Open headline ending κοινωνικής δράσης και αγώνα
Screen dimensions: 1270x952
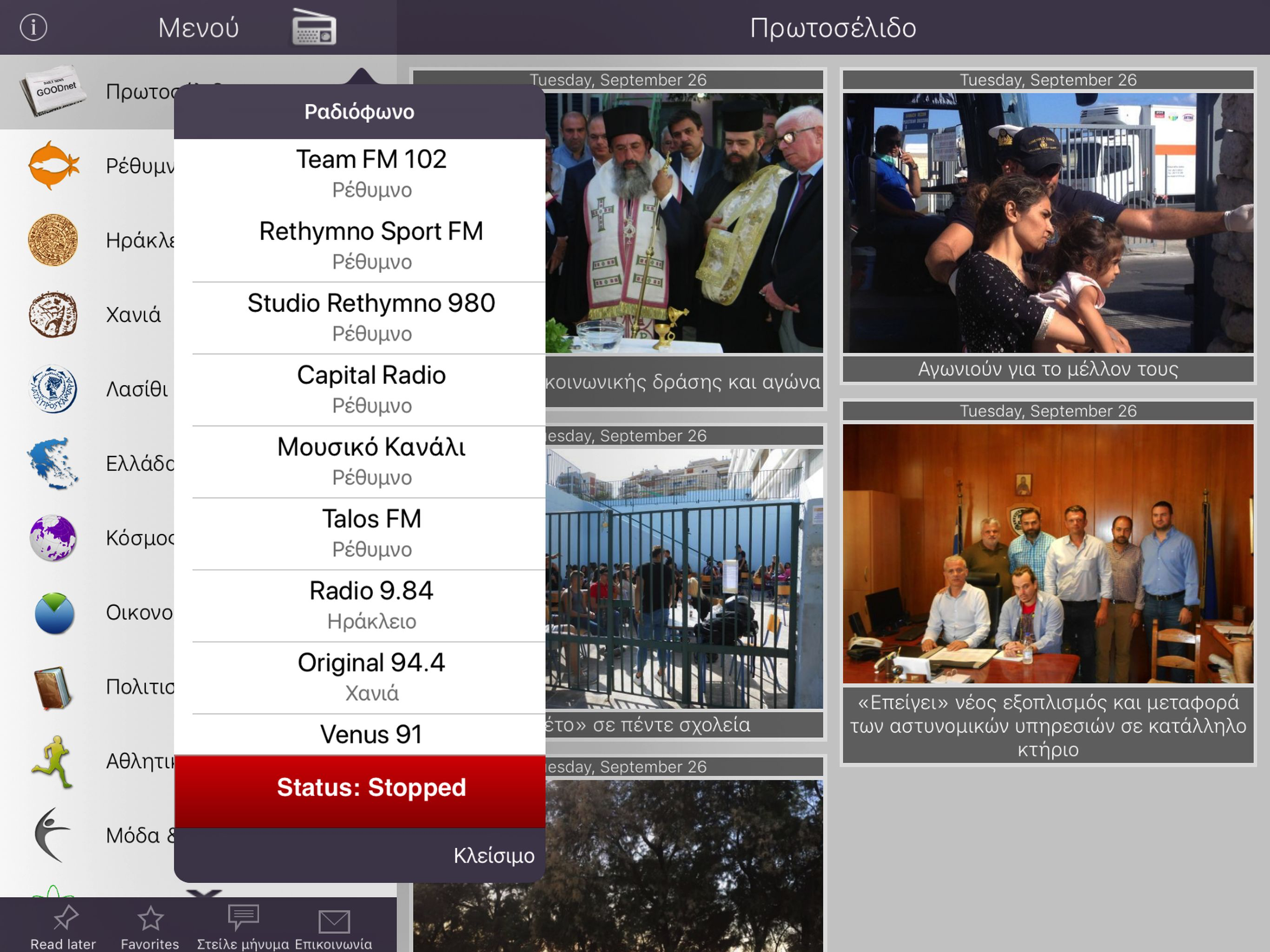[x=684, y=382]
